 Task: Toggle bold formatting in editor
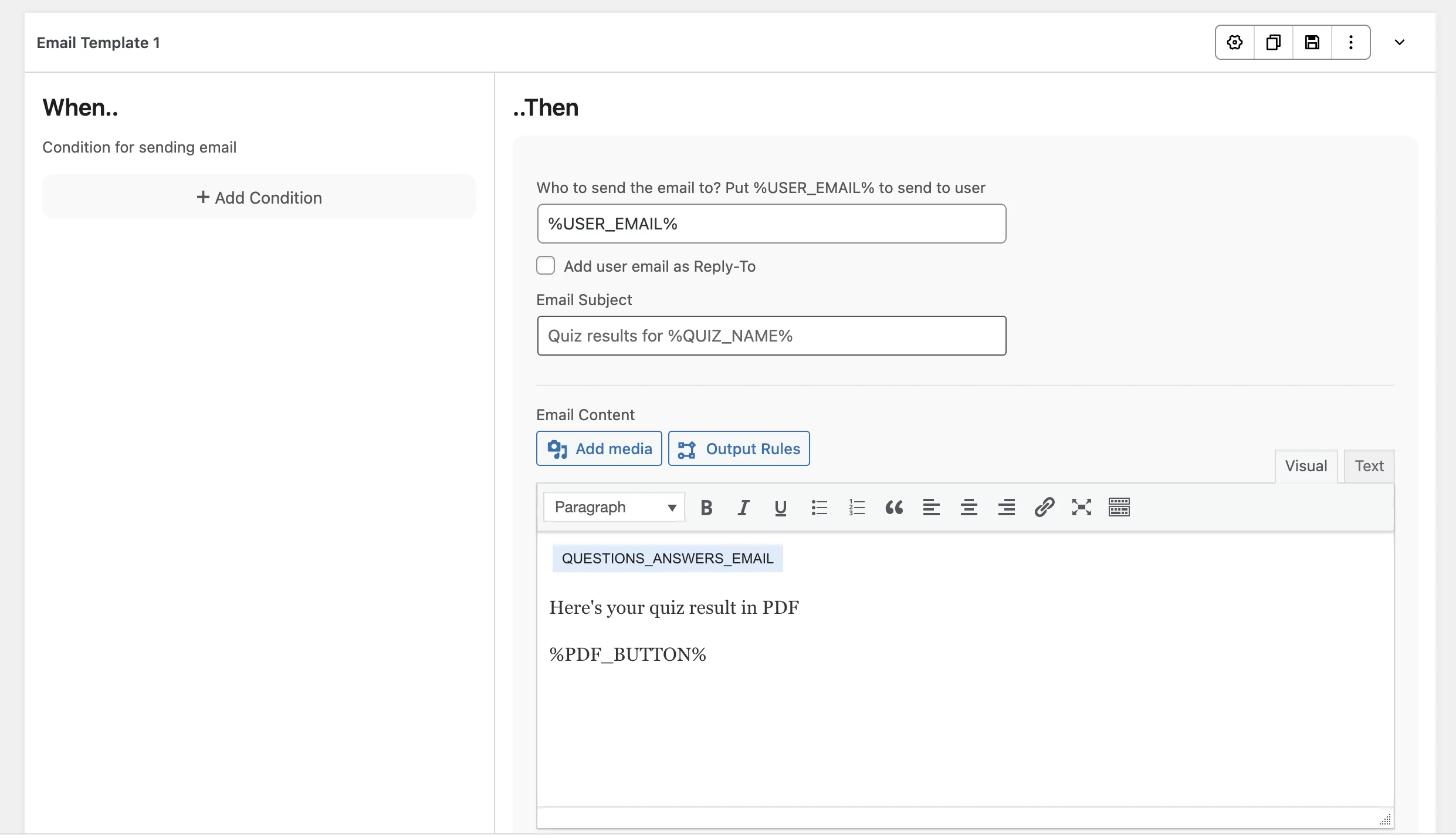click(706, 507)
